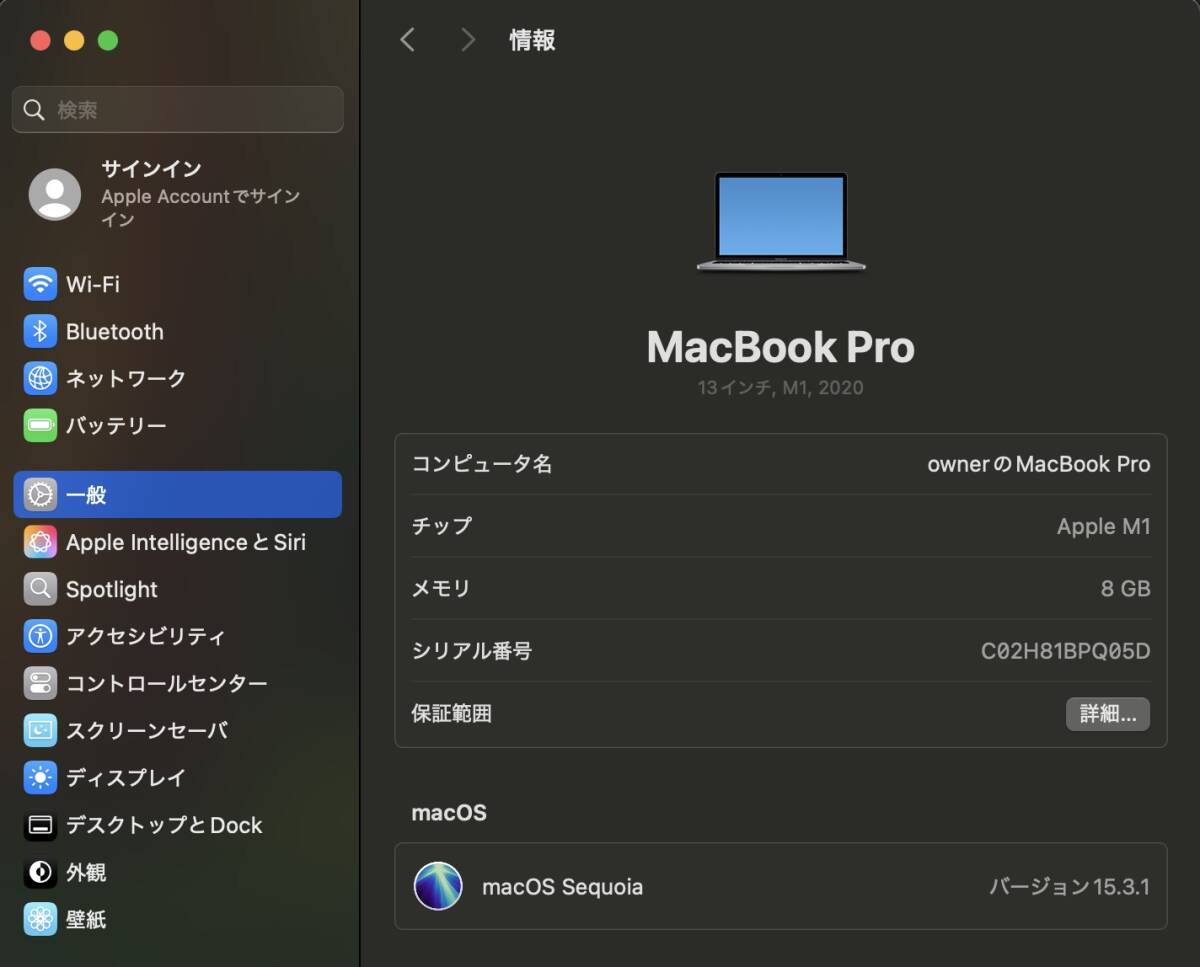Click the Spotlight magnifier icon in sidebar

point(40,589)
